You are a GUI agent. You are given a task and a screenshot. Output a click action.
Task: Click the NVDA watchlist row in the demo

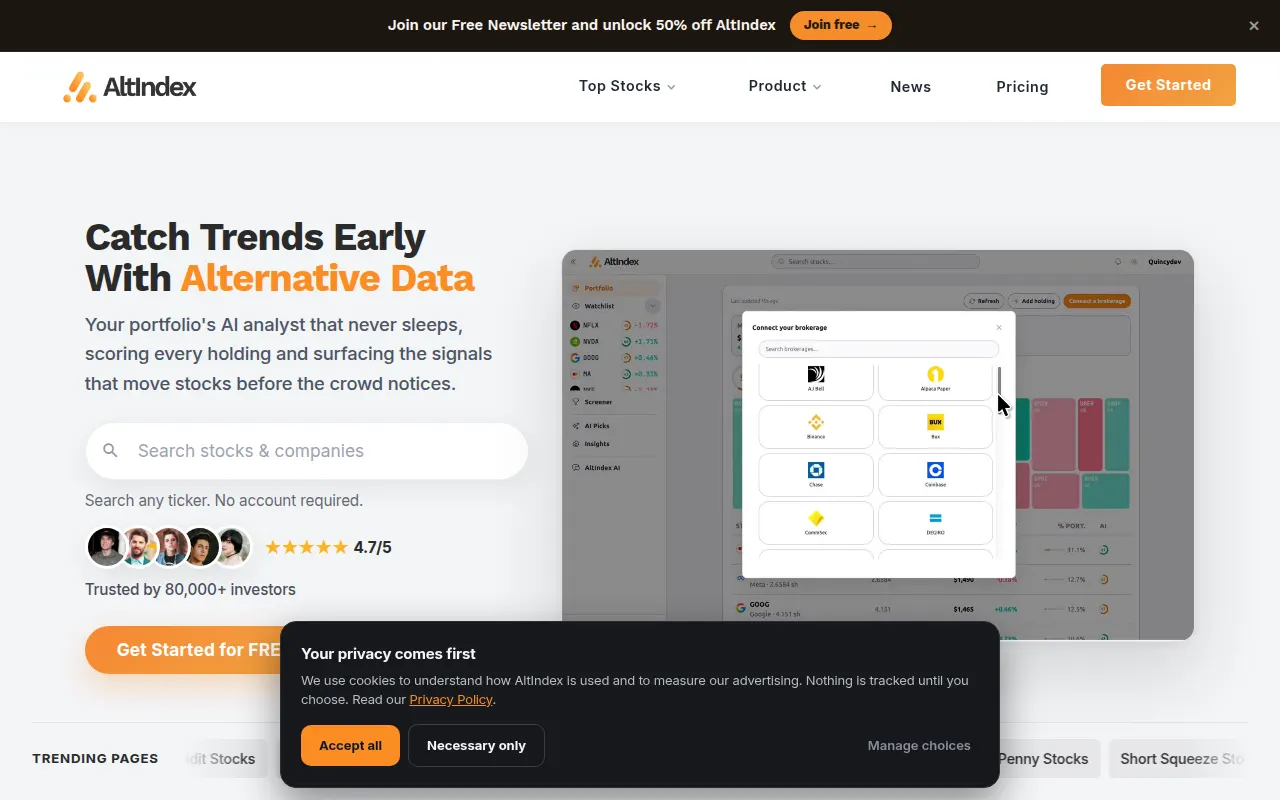coord(613,341)
